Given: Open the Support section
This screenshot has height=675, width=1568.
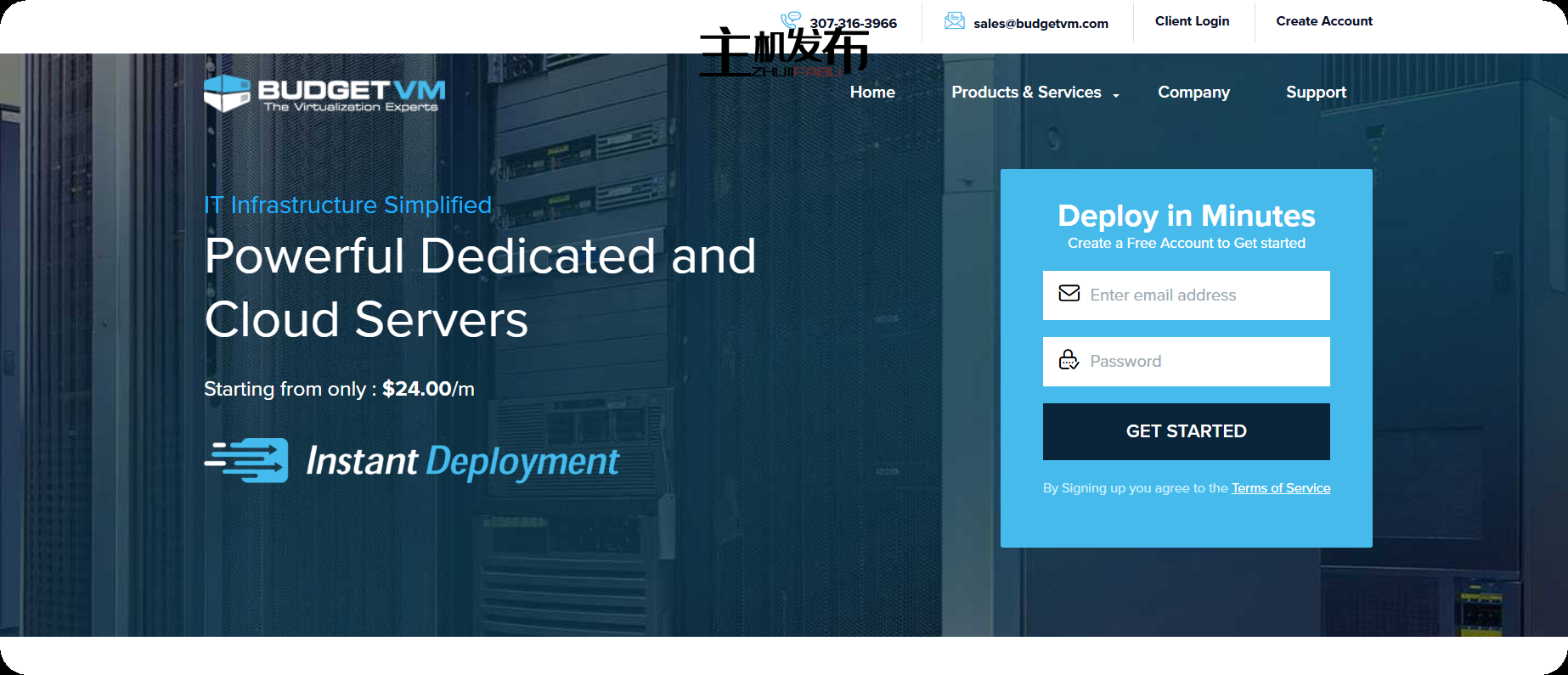Looking at the screenshot, I should pyautogui.click(x=1316, y=93).
